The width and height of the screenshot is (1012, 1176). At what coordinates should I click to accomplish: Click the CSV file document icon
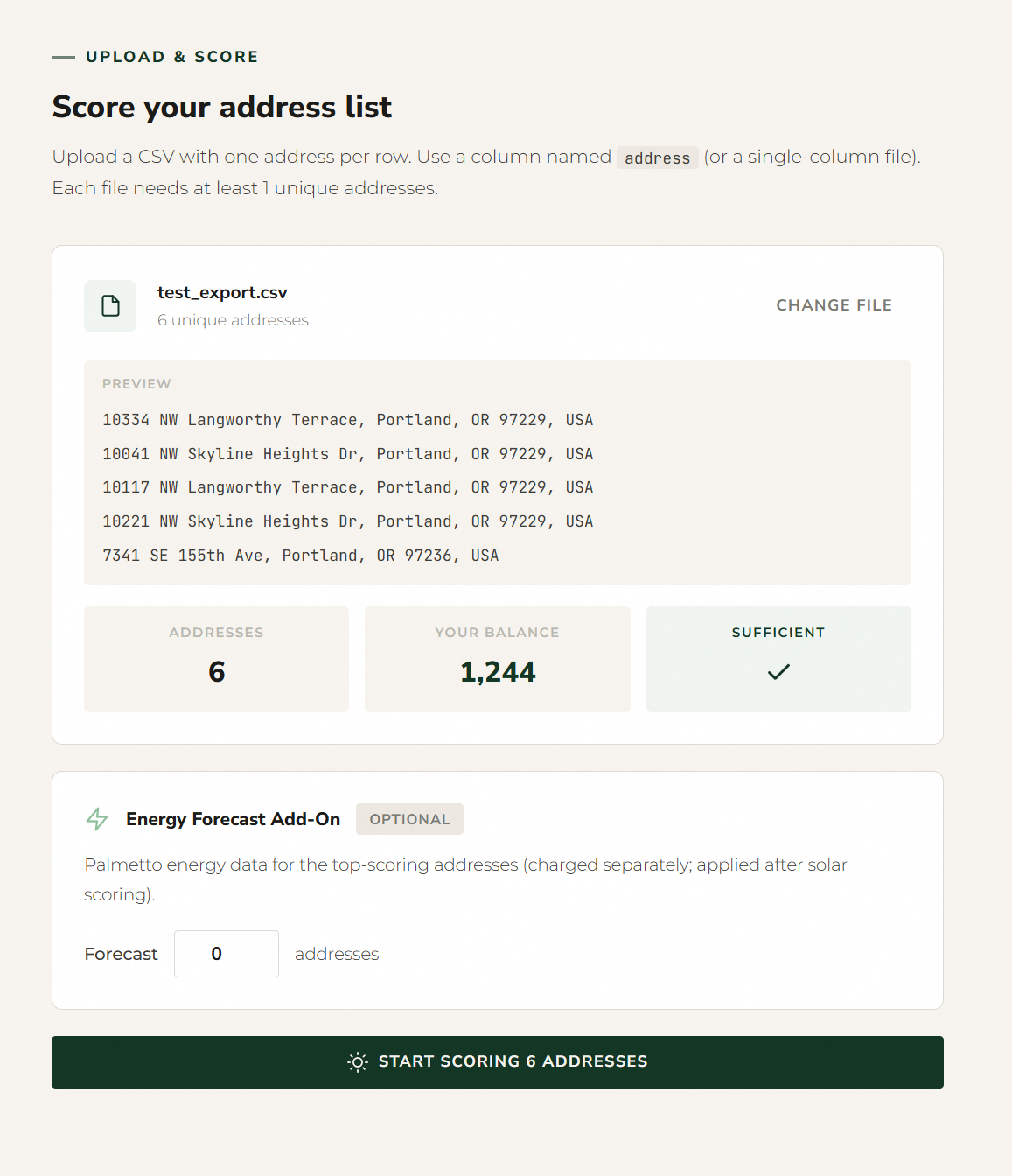110,306
